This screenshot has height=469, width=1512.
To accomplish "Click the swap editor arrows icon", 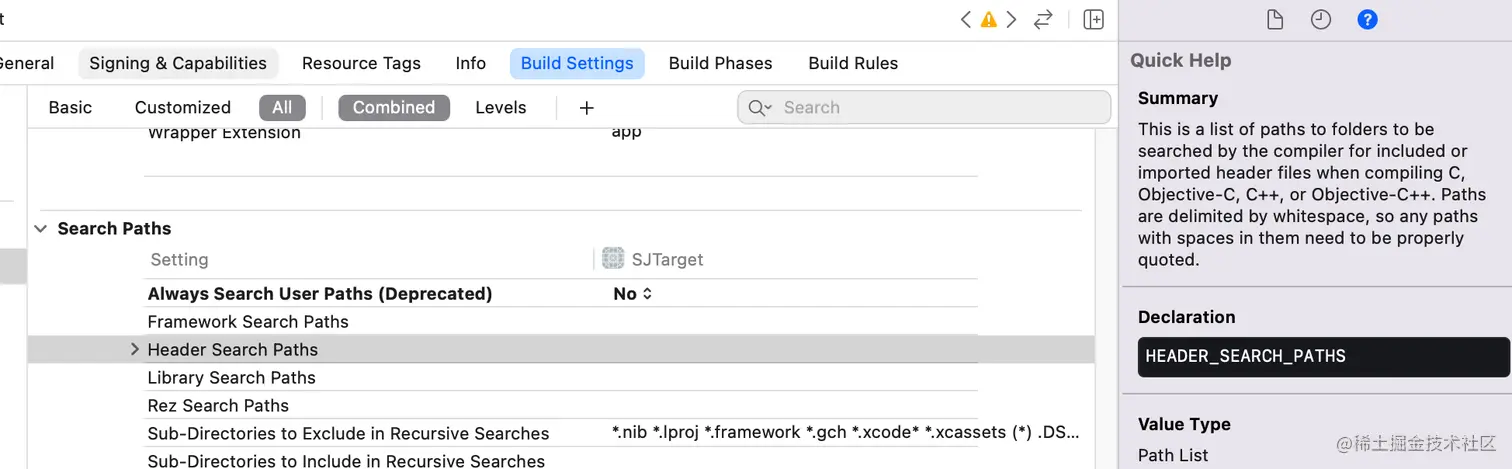I will coord(1043,20).
